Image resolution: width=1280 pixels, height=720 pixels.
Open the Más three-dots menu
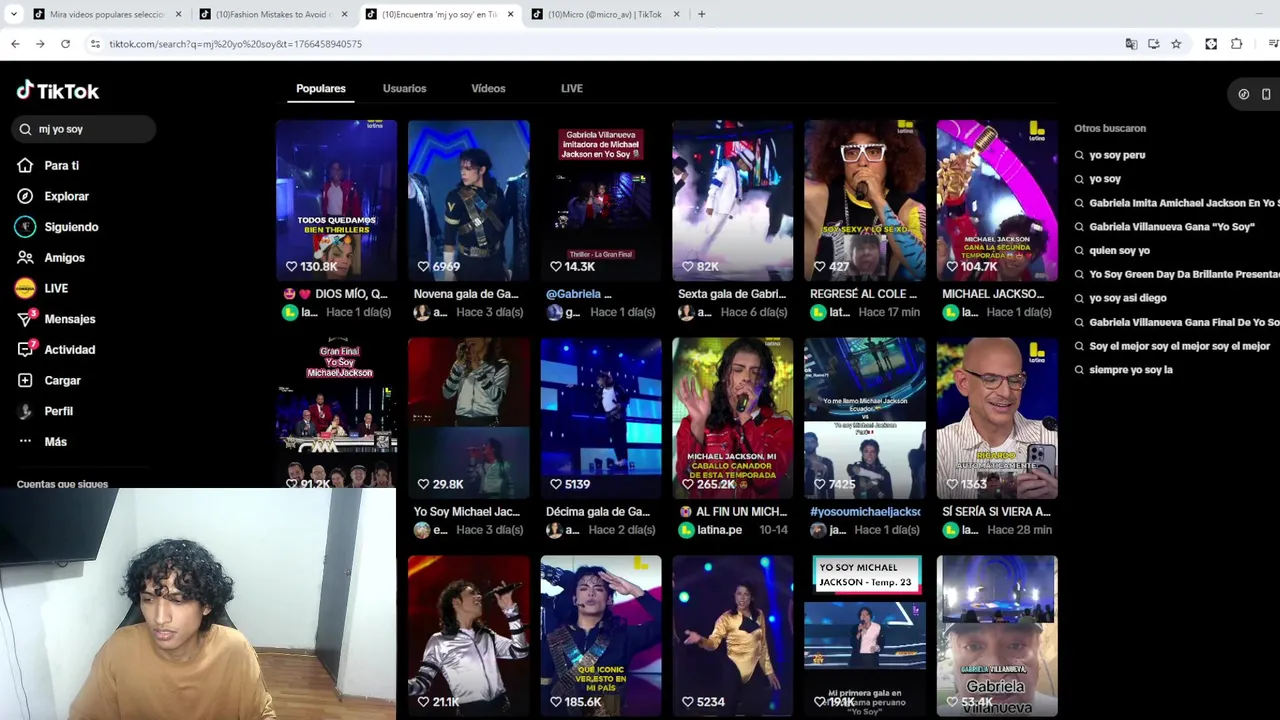pyautogui.click(x=25, y=441)
